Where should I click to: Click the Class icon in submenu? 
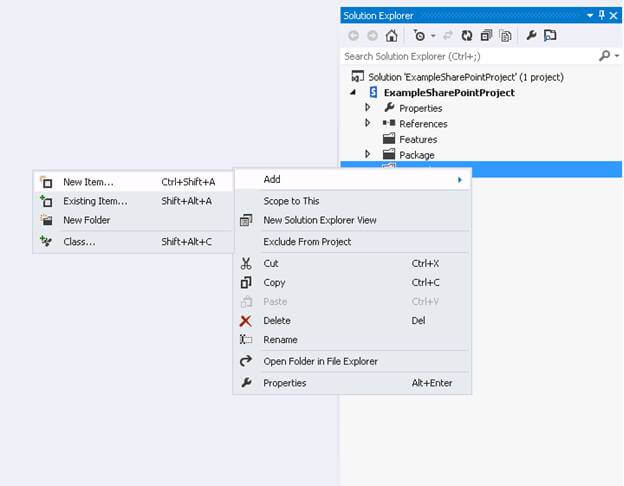(x=46, y=241)
